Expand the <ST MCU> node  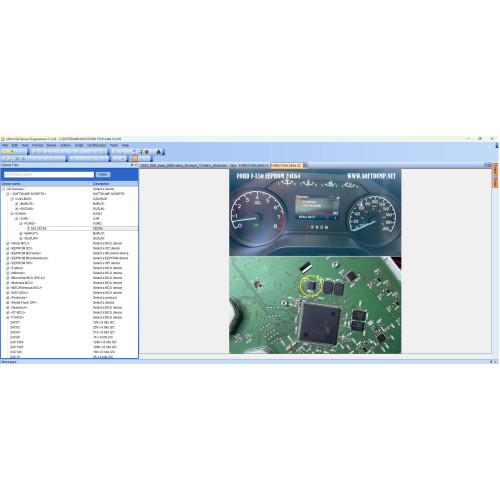pyautogui.click(x=8, y=313)
